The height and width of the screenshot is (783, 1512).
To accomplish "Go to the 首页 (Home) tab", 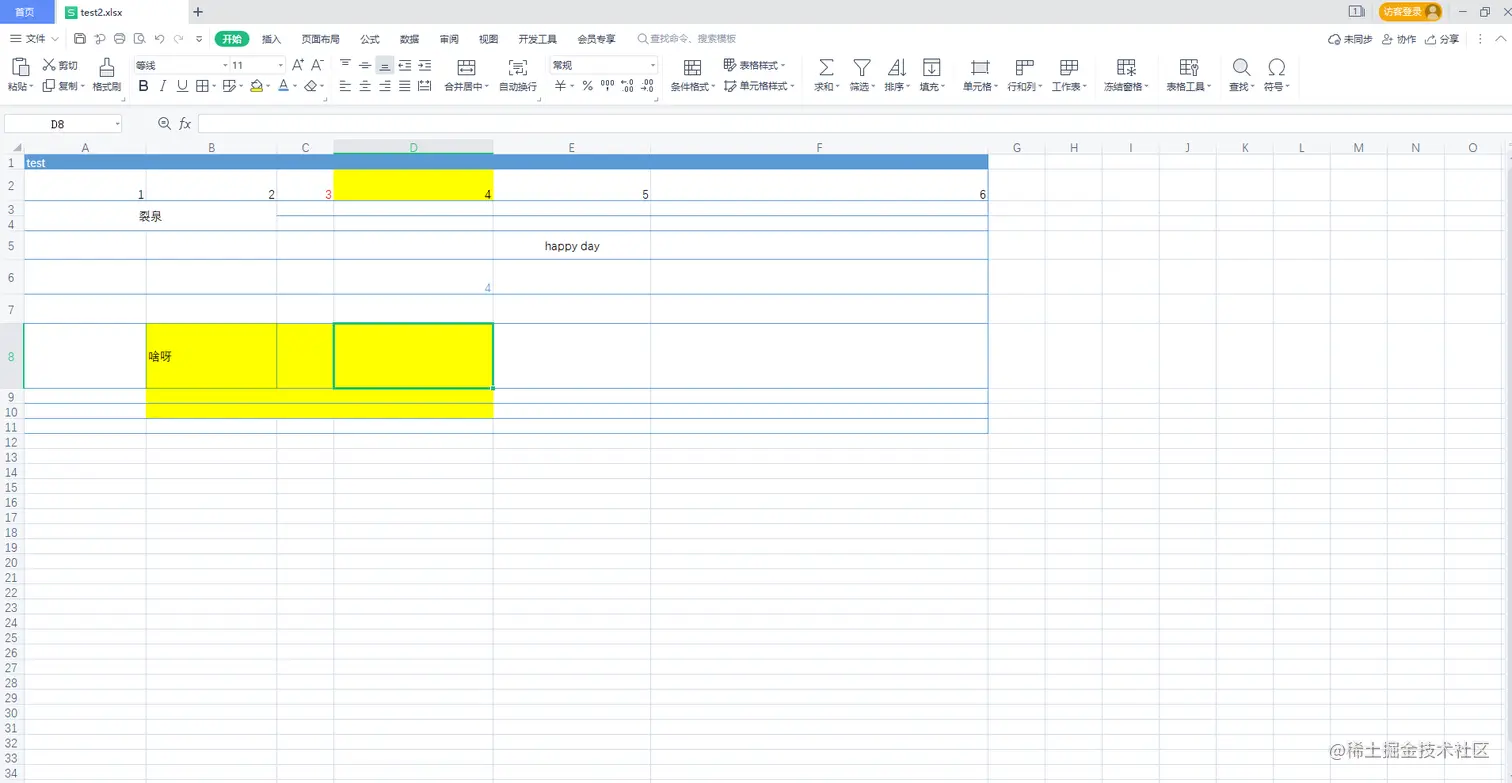I will (x=25, y=12).
